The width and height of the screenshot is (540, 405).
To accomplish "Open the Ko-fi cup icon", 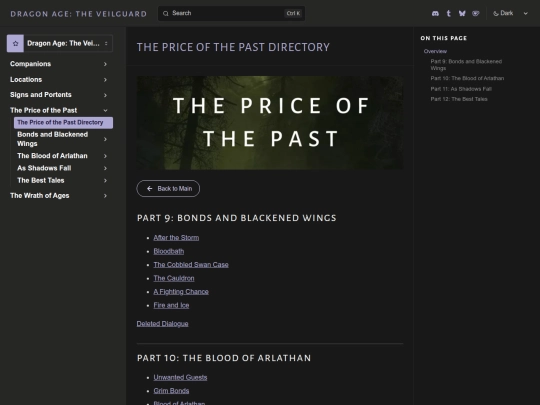I will point(476,13).
